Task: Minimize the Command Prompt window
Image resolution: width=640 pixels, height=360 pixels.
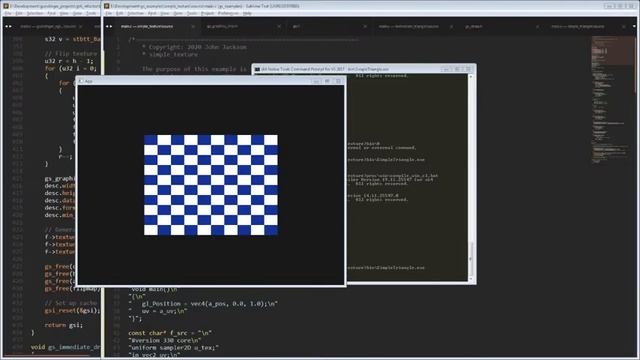Action: pyautogui.click(x=446, y=69)
